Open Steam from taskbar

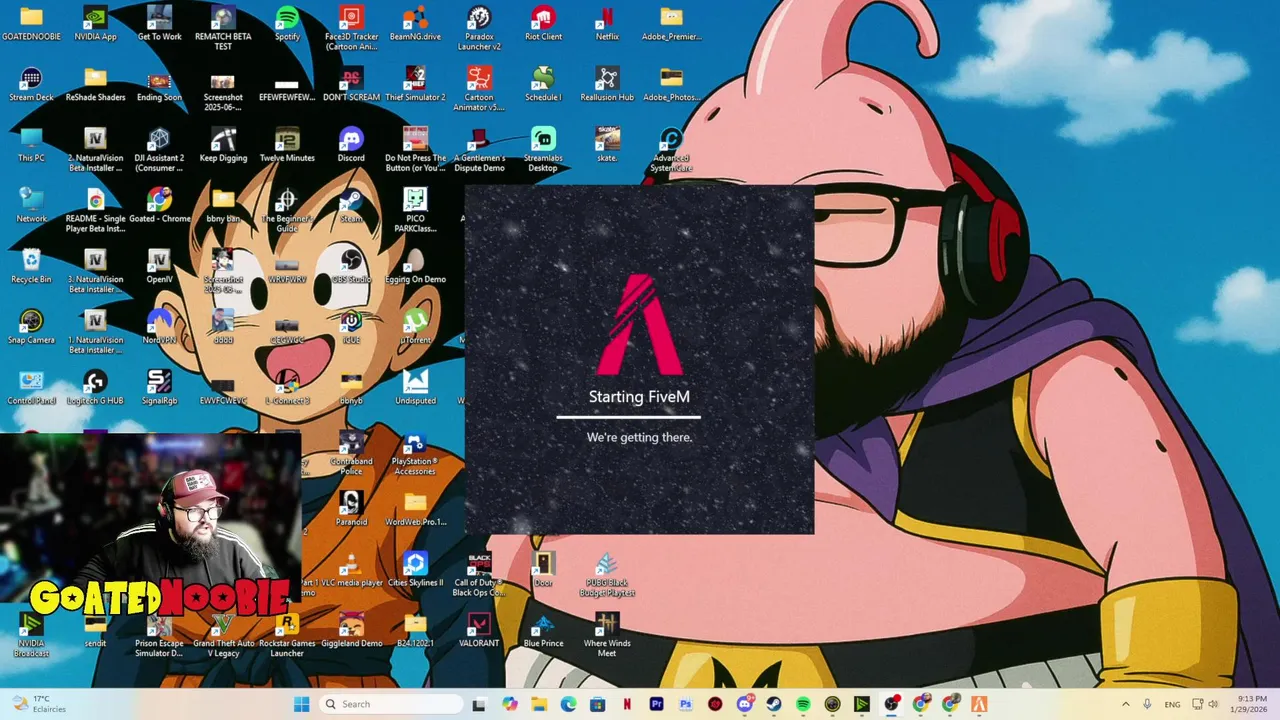(774, 704)
